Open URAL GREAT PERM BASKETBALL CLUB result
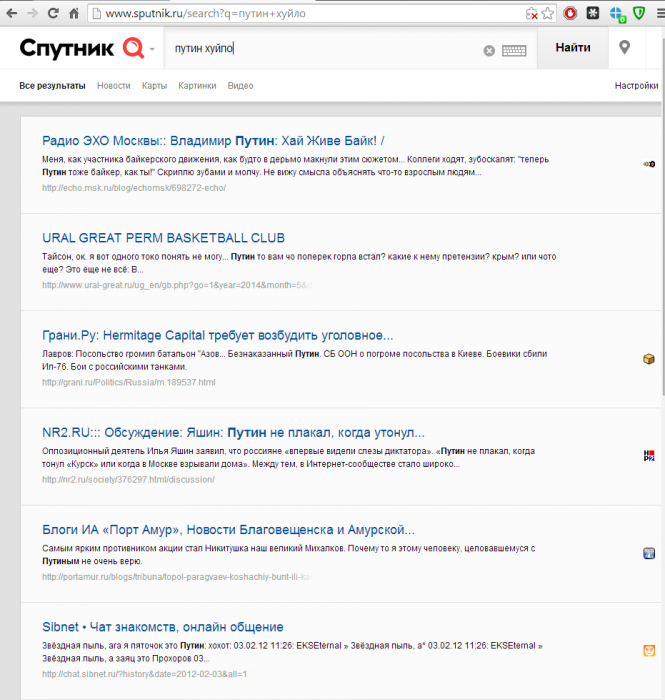The height and width of the screenshot is (700, 665). coord(163,238)
